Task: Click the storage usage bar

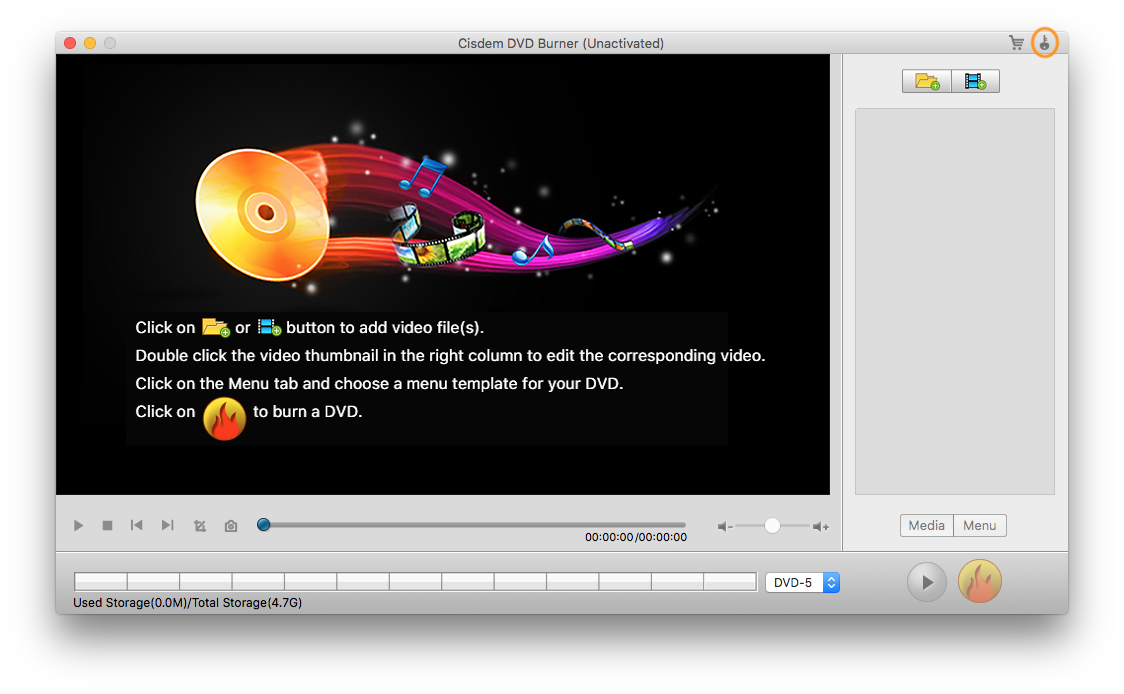Action: click(x=415, y=581)
